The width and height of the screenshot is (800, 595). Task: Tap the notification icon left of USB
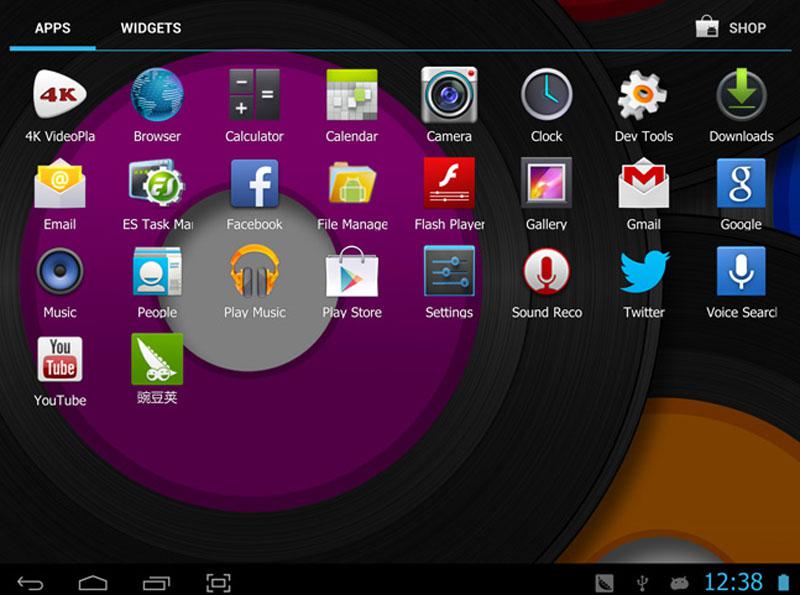point(605,582)
